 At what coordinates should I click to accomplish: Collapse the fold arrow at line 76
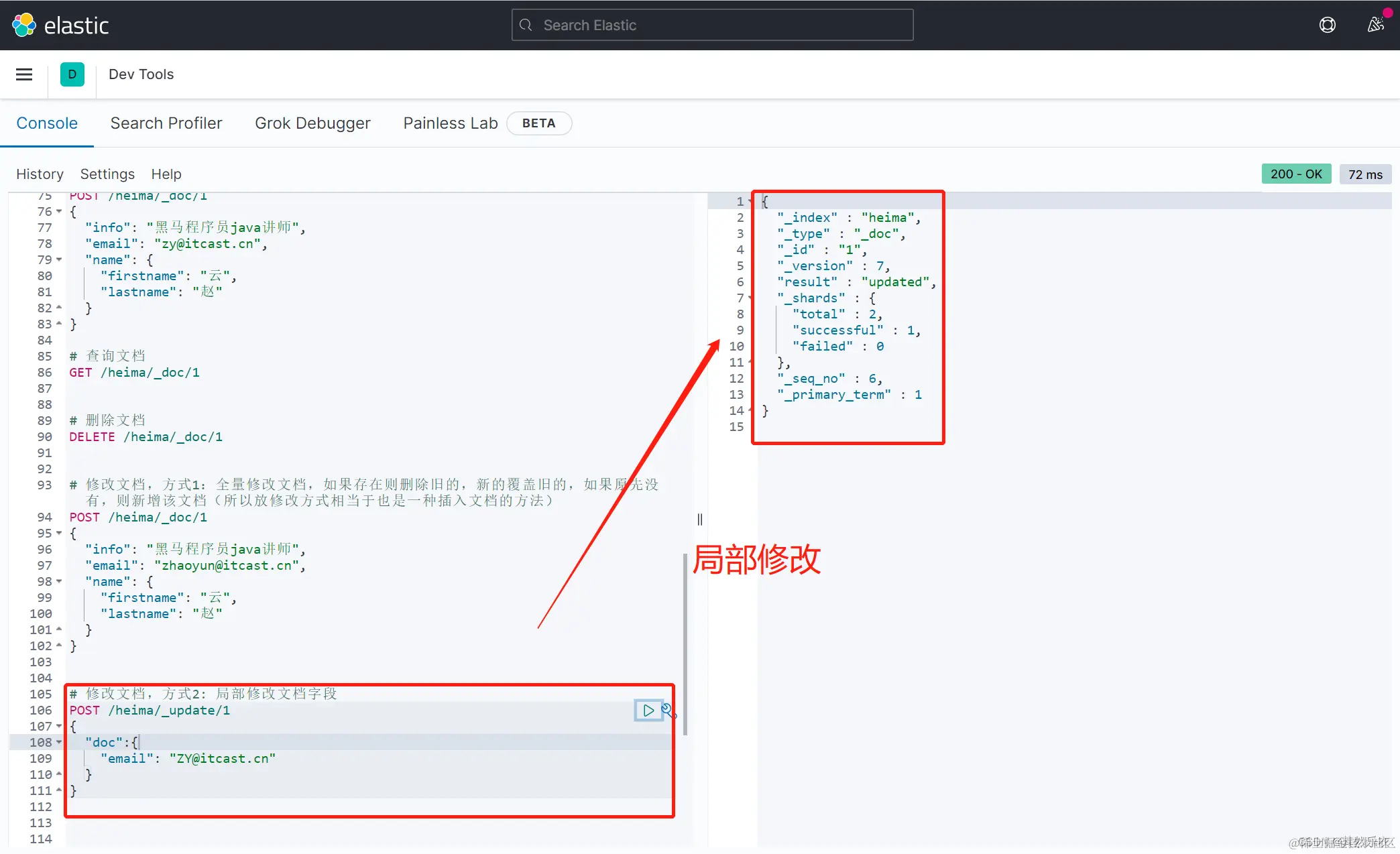point(59,212)
